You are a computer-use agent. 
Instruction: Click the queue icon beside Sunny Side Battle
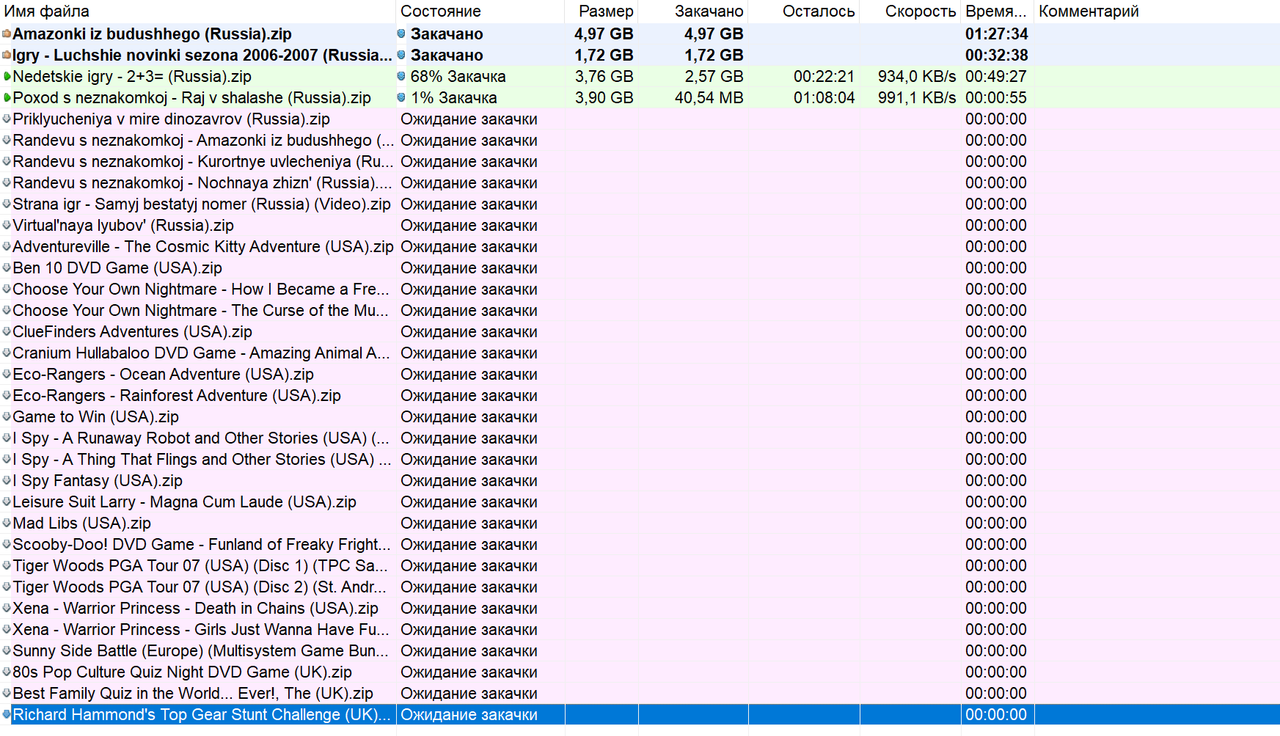click(7, 651)
